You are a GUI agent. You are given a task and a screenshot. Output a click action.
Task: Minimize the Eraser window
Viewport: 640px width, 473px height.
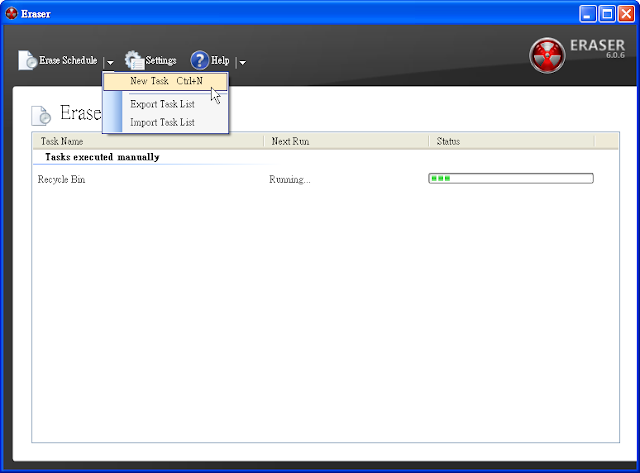click(588, 14)
